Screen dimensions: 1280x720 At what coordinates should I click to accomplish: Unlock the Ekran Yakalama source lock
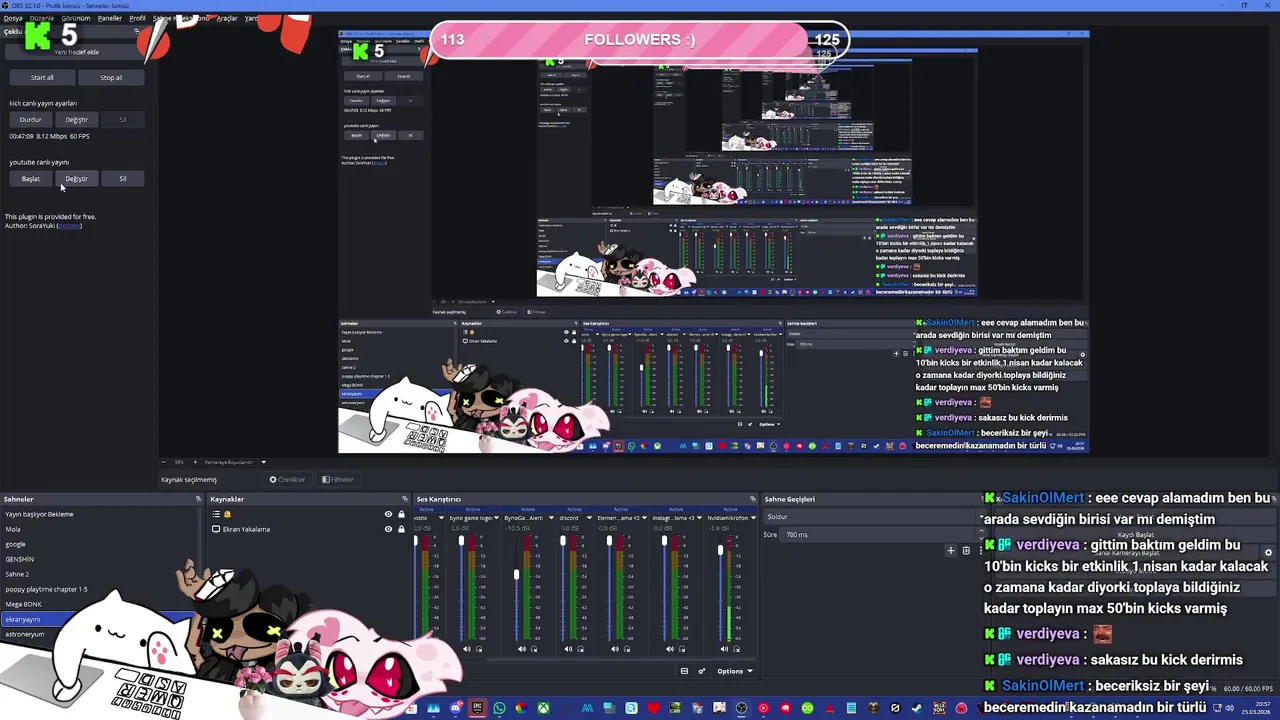coord(401,529)
